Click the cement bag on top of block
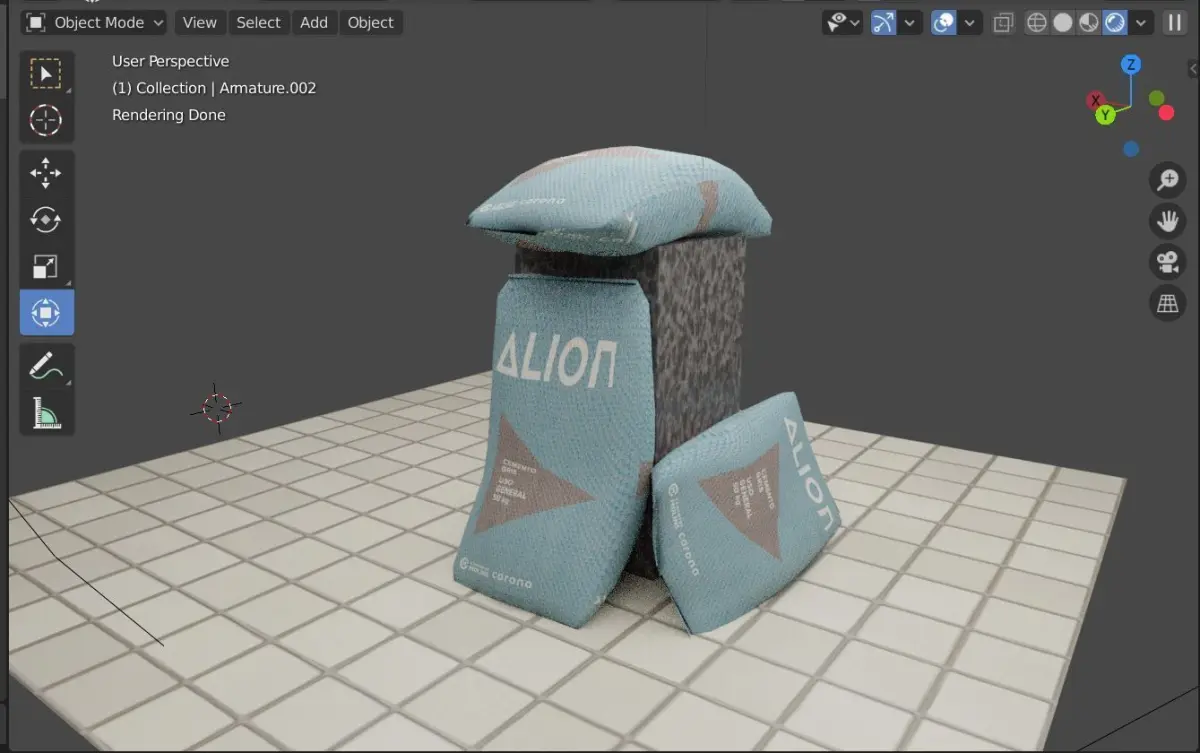 [620, 200]
